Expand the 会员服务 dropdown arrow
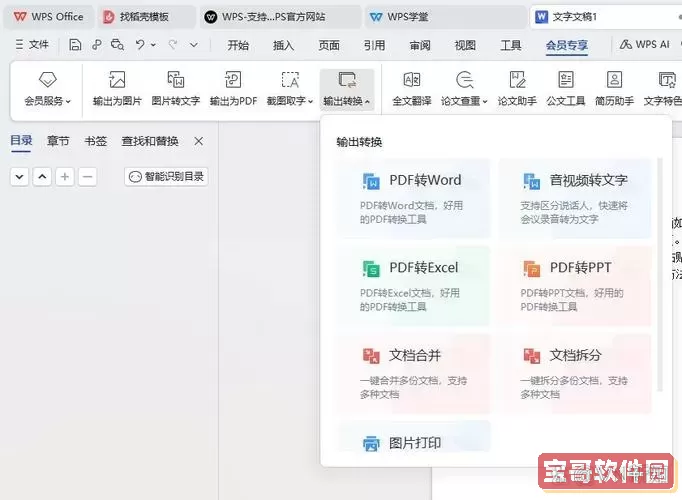 pyautogui.click(x=68, y=102)
